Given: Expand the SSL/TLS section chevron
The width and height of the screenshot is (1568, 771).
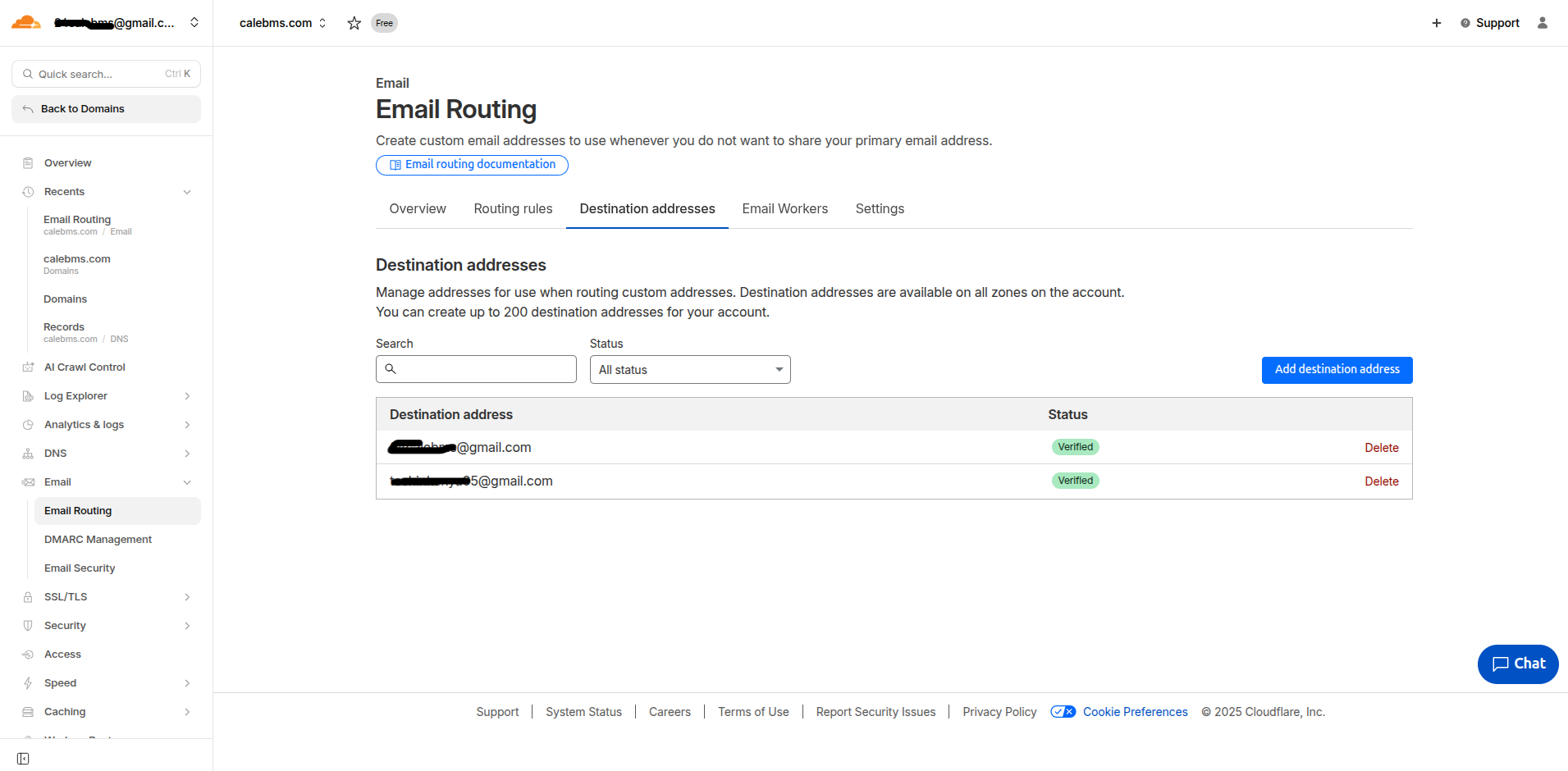Looking at the screenshot, I should tap(187, 597).
